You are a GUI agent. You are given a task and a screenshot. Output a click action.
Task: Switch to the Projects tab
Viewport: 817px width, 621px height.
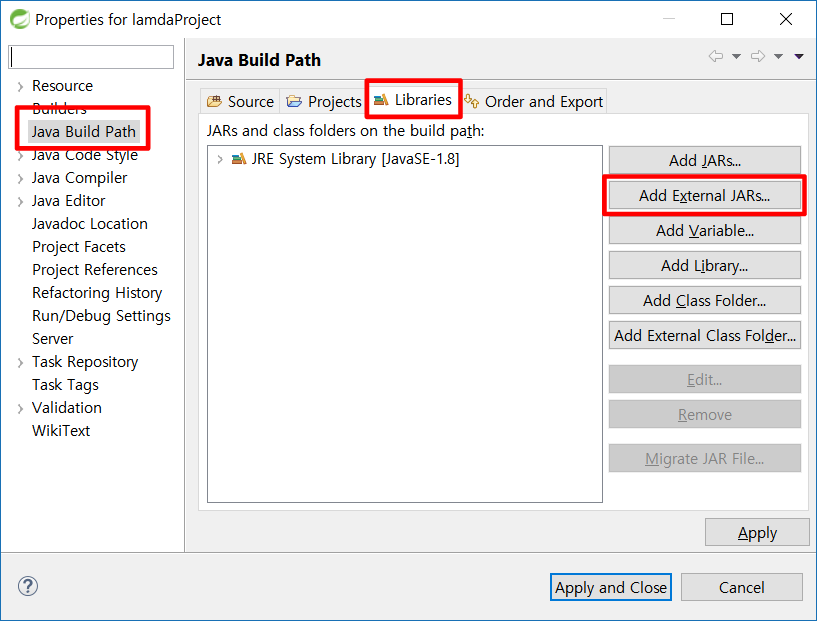(323, 101)
